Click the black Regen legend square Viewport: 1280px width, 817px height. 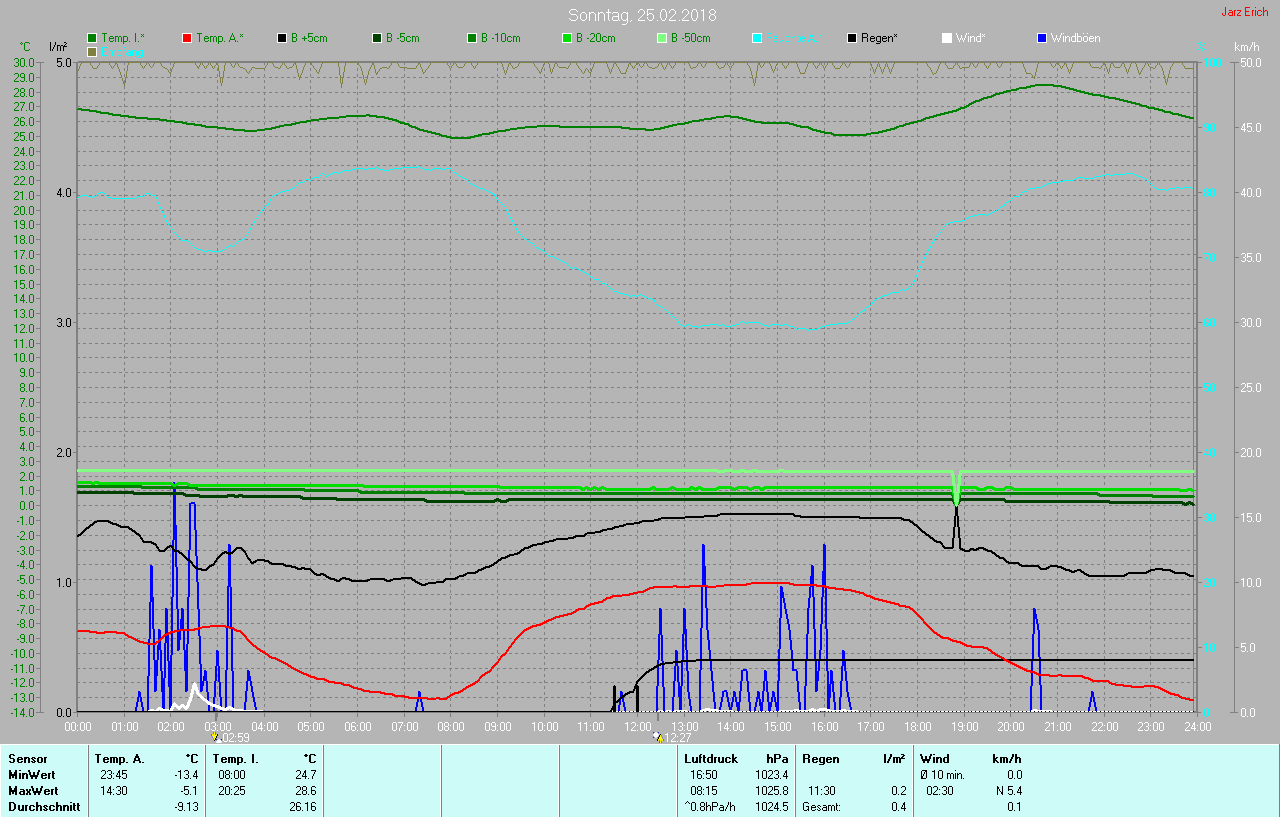(851, 38)
